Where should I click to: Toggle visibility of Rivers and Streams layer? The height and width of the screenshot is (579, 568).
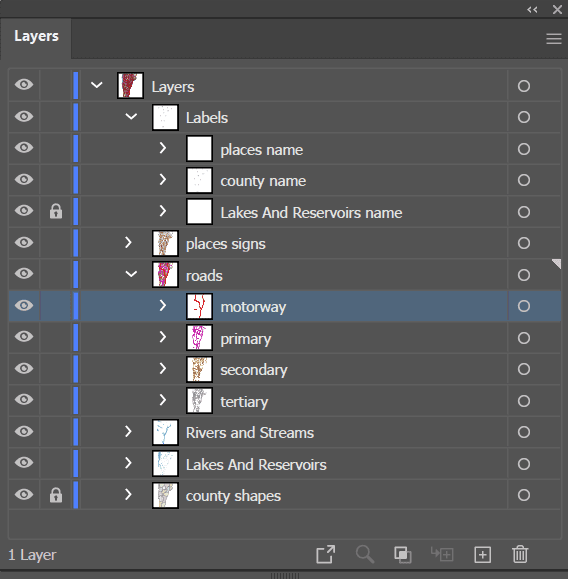(x=24, y=431)
